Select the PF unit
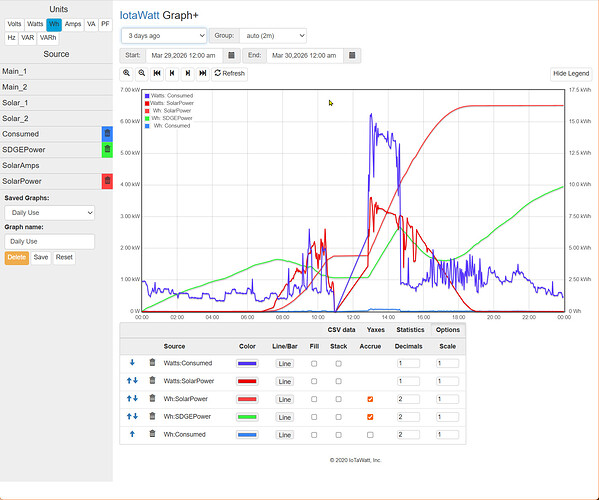599x500 pixels. 105,24
